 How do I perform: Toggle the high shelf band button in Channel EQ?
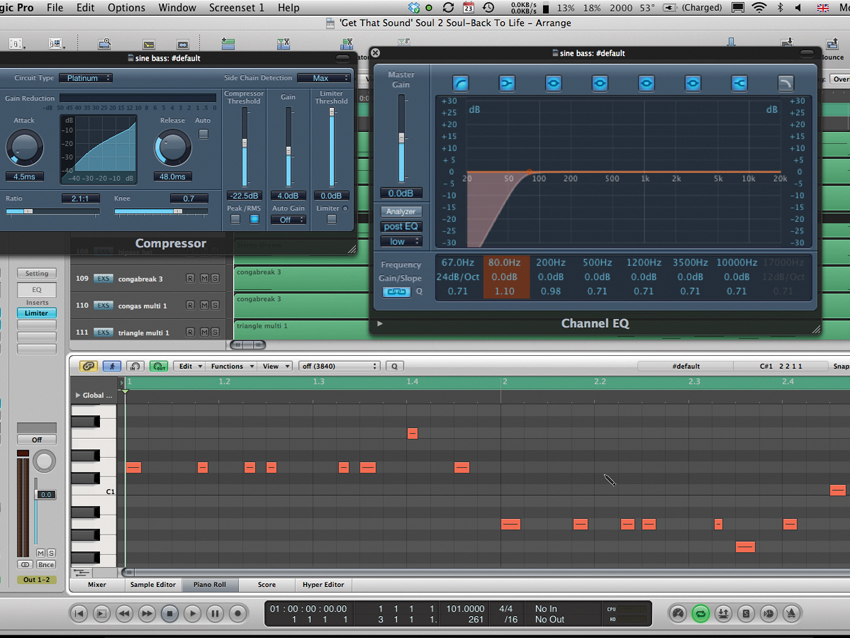click(739, 83)
